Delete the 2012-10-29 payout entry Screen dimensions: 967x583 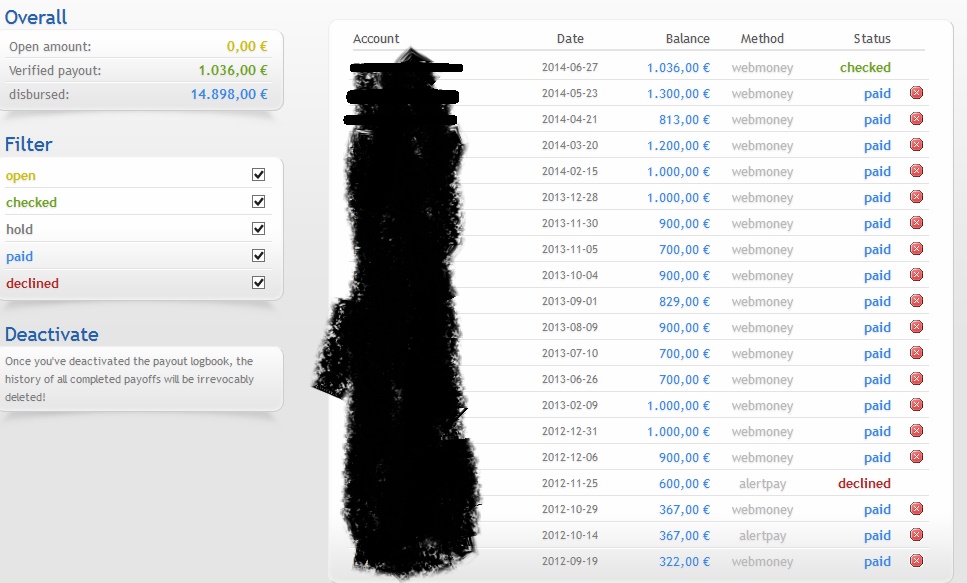point(916,509)
